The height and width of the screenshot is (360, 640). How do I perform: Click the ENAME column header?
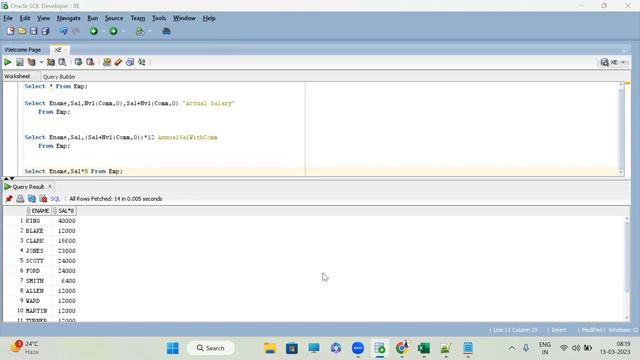(x=38, y=211)
